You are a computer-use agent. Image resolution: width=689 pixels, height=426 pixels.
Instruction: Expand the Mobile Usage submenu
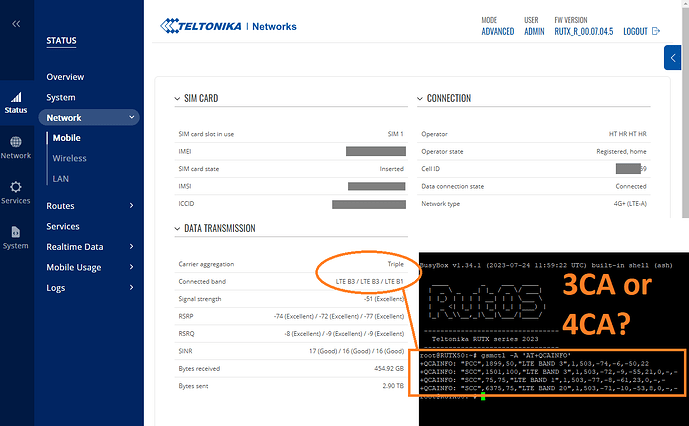[131, 267]
